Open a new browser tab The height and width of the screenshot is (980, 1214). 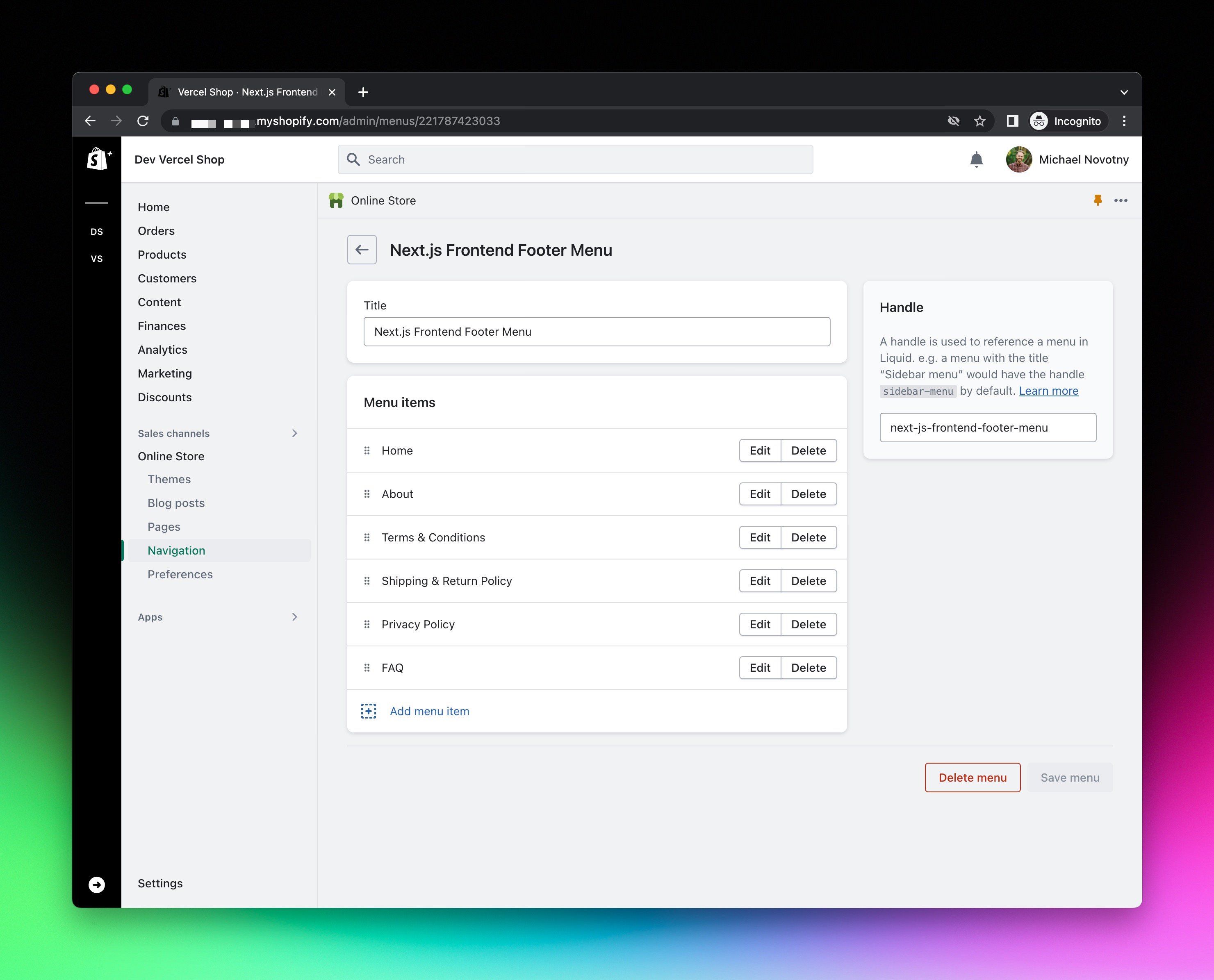363,92
